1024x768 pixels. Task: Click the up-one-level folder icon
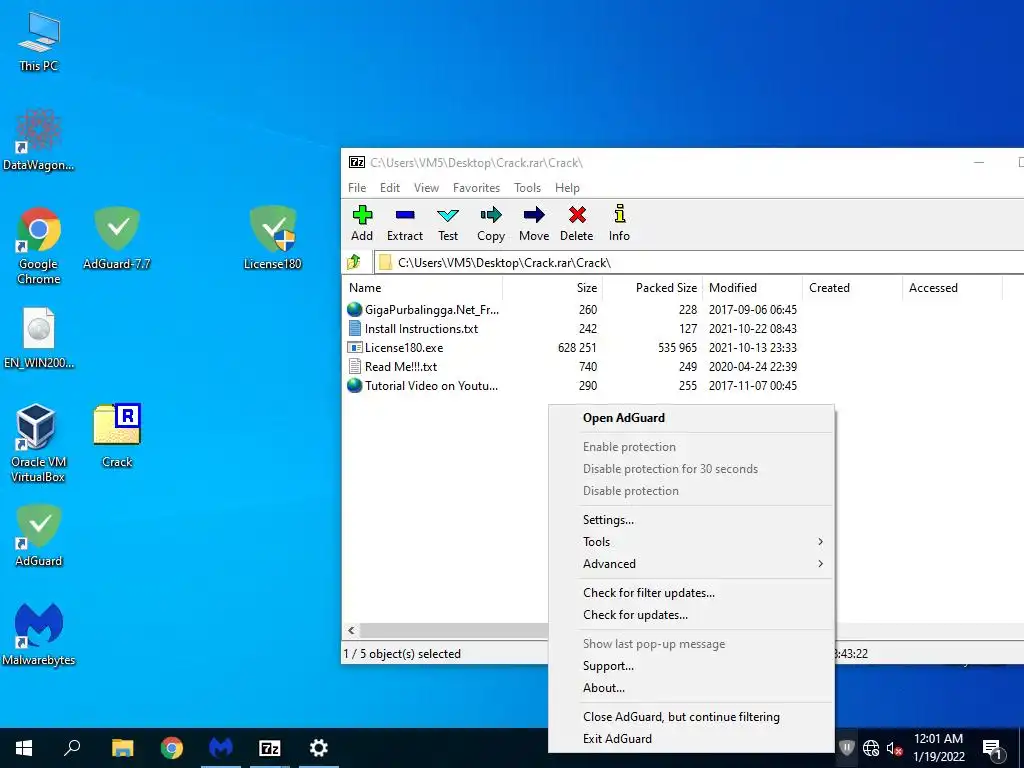pos(354,263)
